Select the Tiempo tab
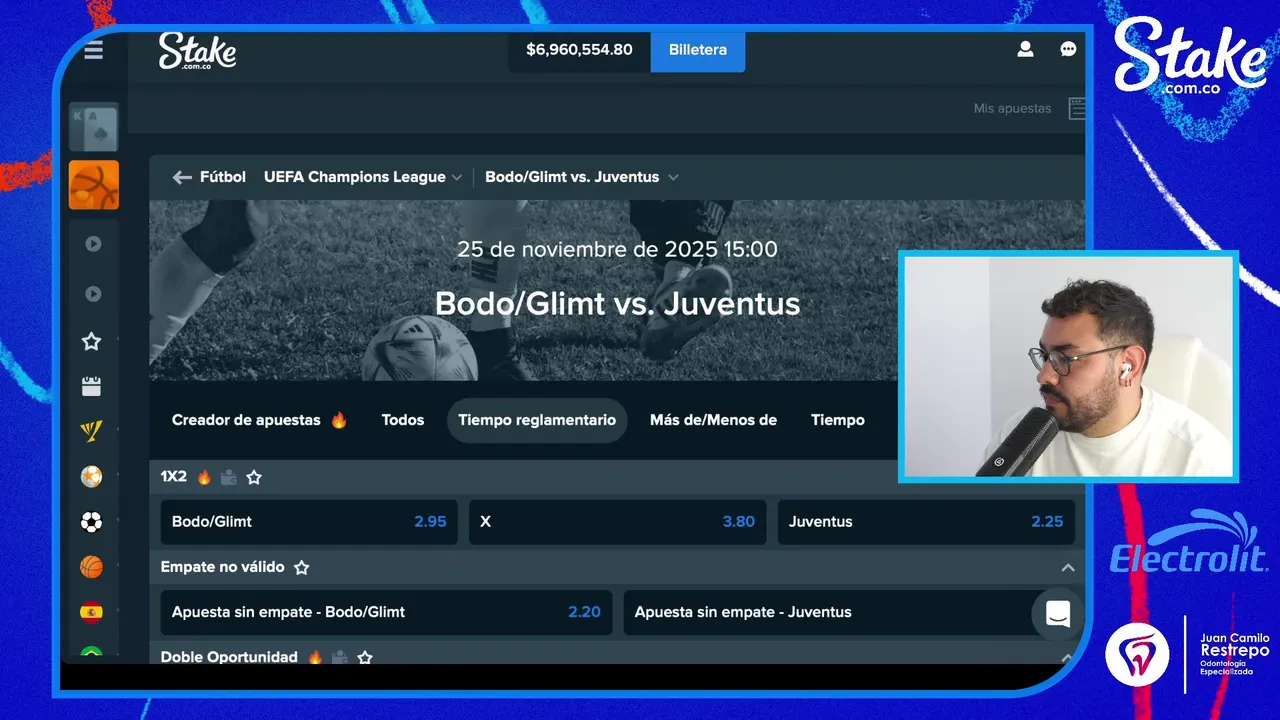This screenshot has width=1280, height=720. click(x=838, y=420)
